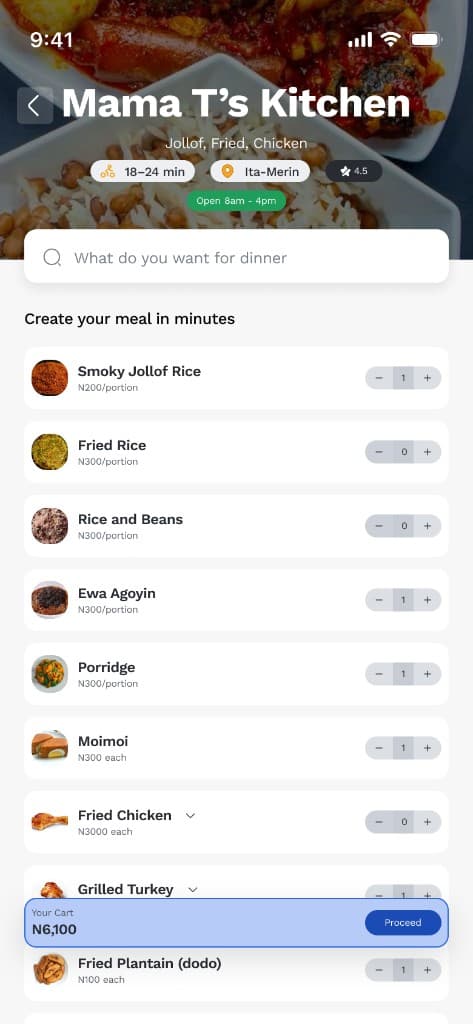Screen dimensions: 473x1024
Task: Add Rice and Beans portion with plus
Action: 427,526
